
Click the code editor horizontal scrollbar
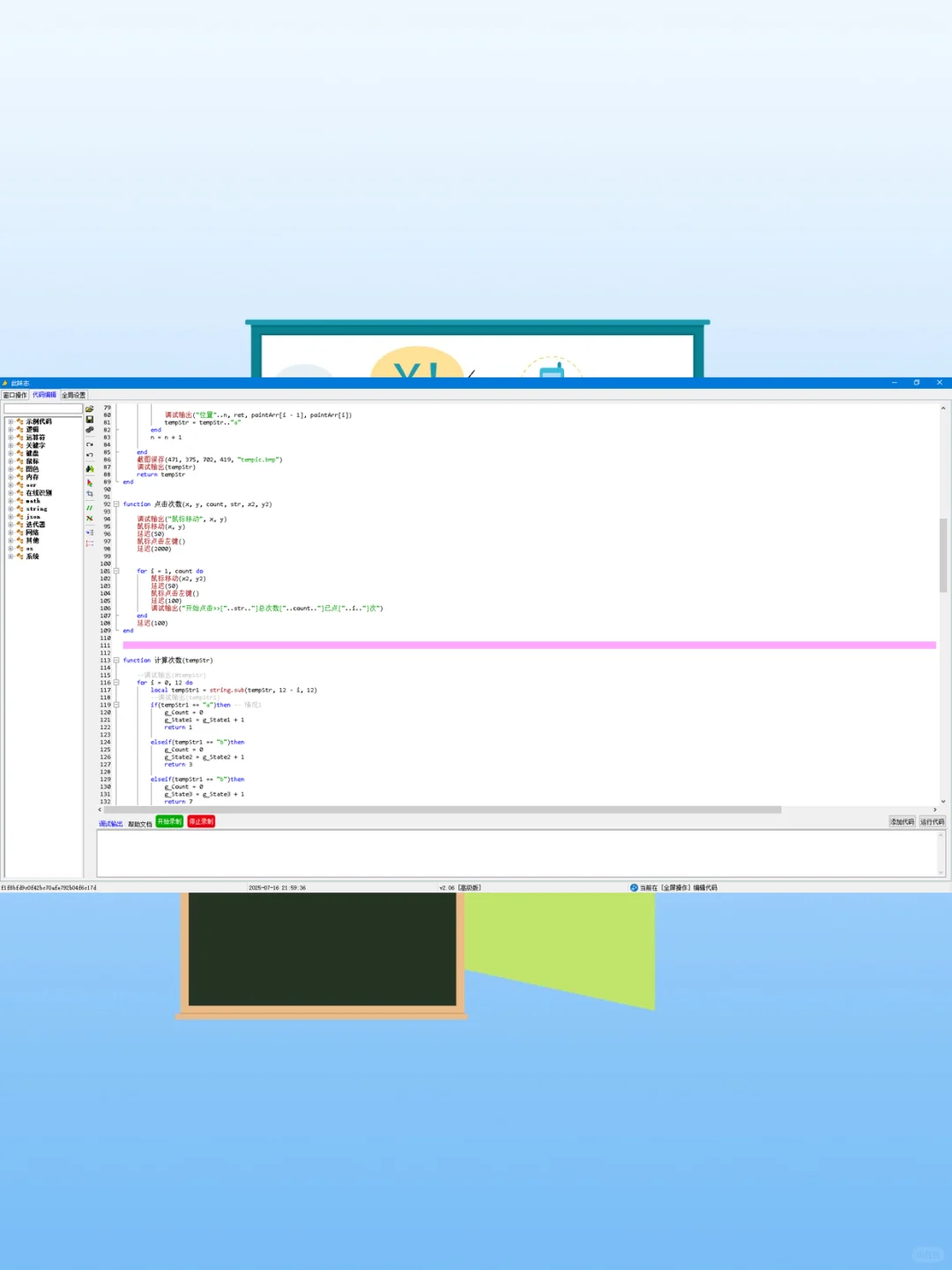click(443, 810)
